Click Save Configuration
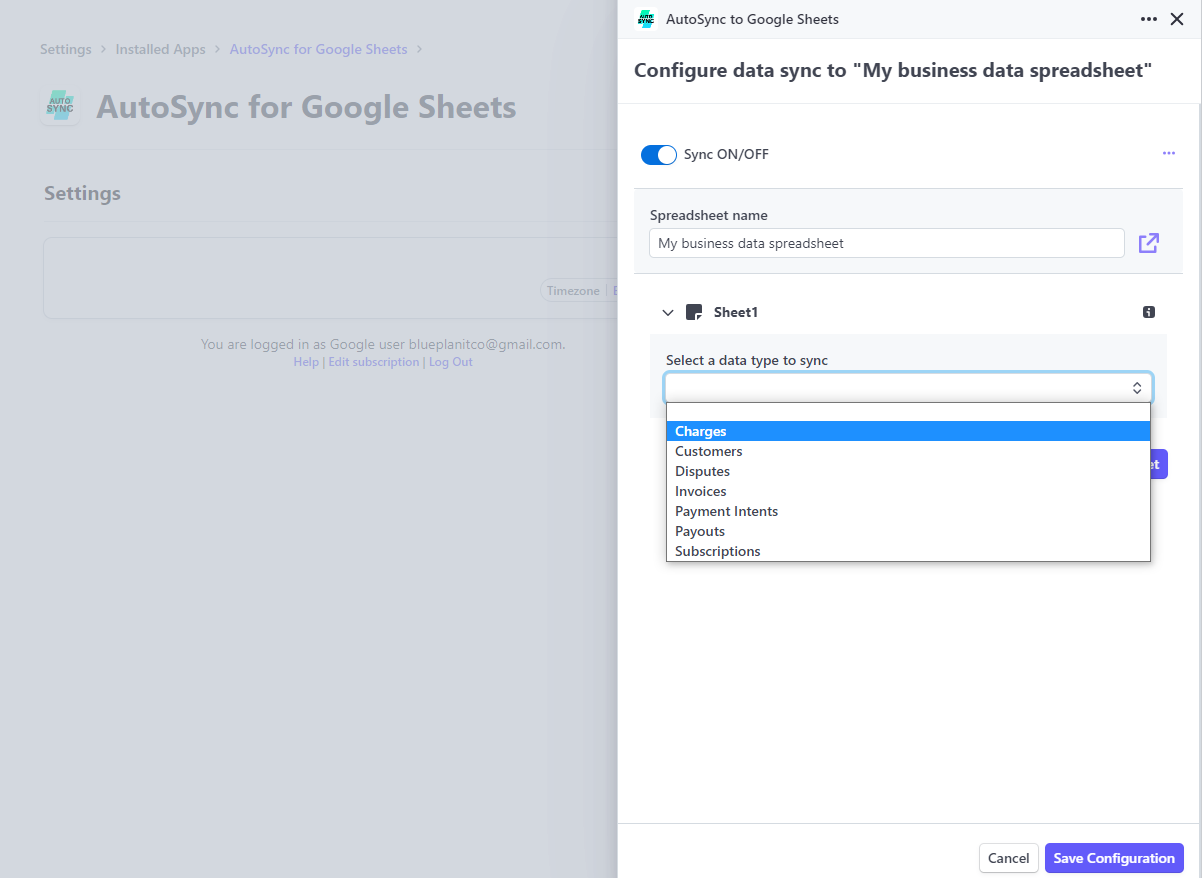The width and height of the screenshot is (1202, 878). click(x=1114, y=858)
